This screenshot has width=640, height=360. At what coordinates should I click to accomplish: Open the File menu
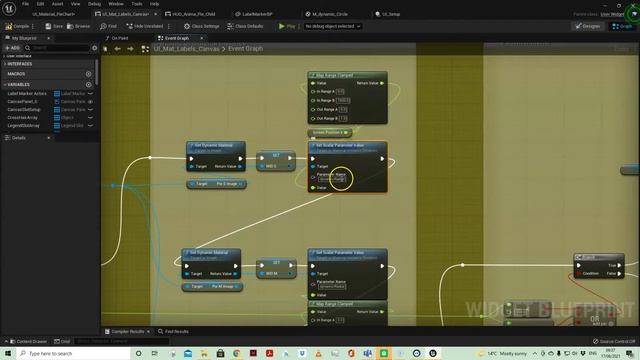[25, 4]
